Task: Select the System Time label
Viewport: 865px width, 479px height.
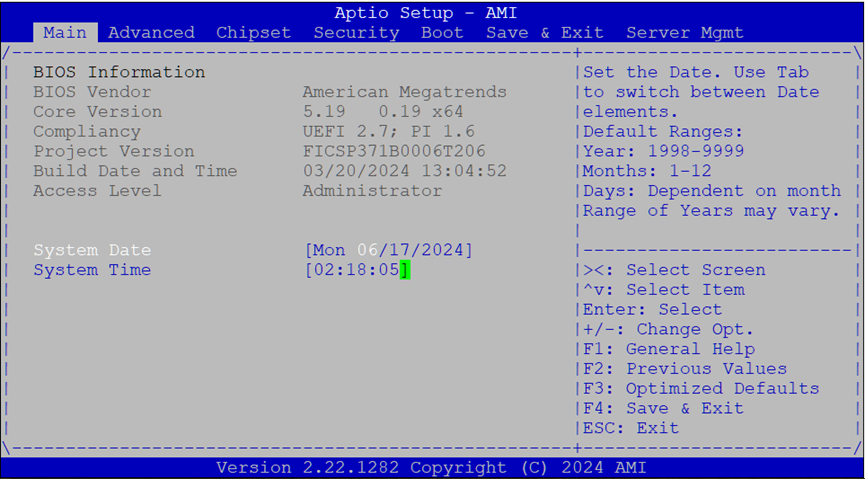Action: tap(92, 270)
